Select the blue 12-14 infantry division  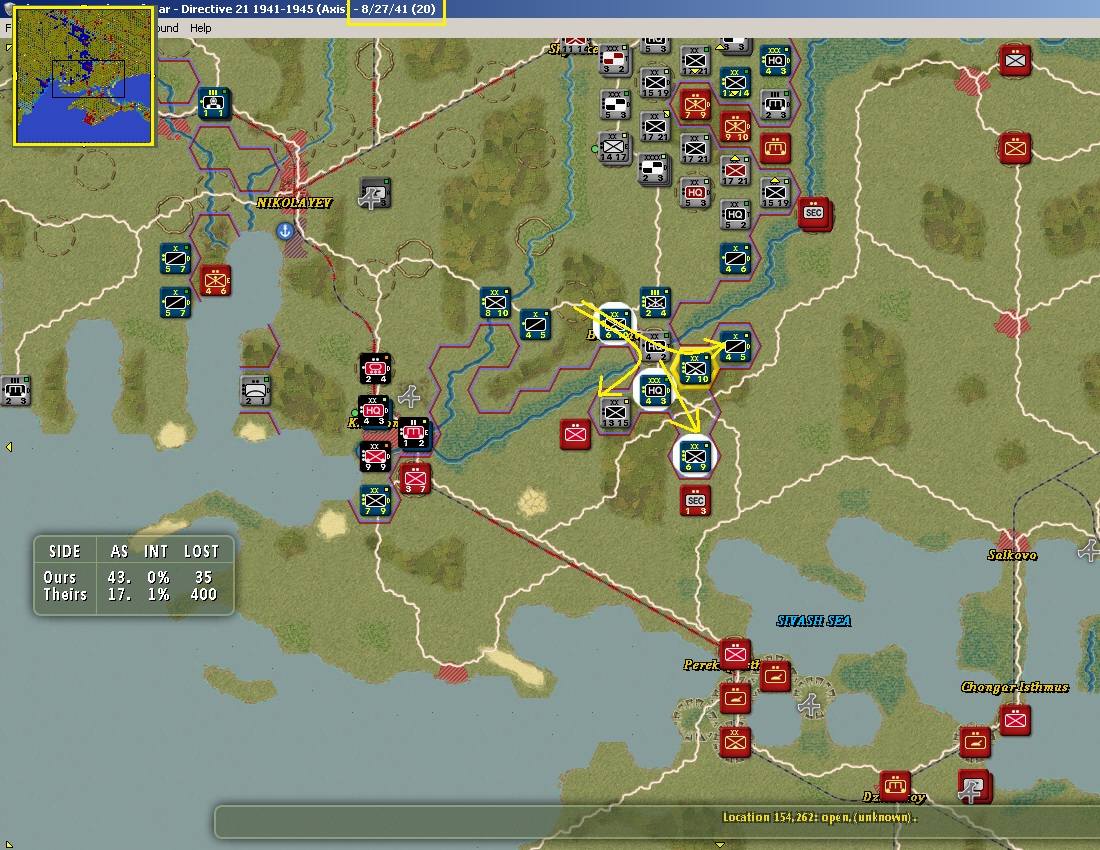pyautogui.click(x=735, y=83)
